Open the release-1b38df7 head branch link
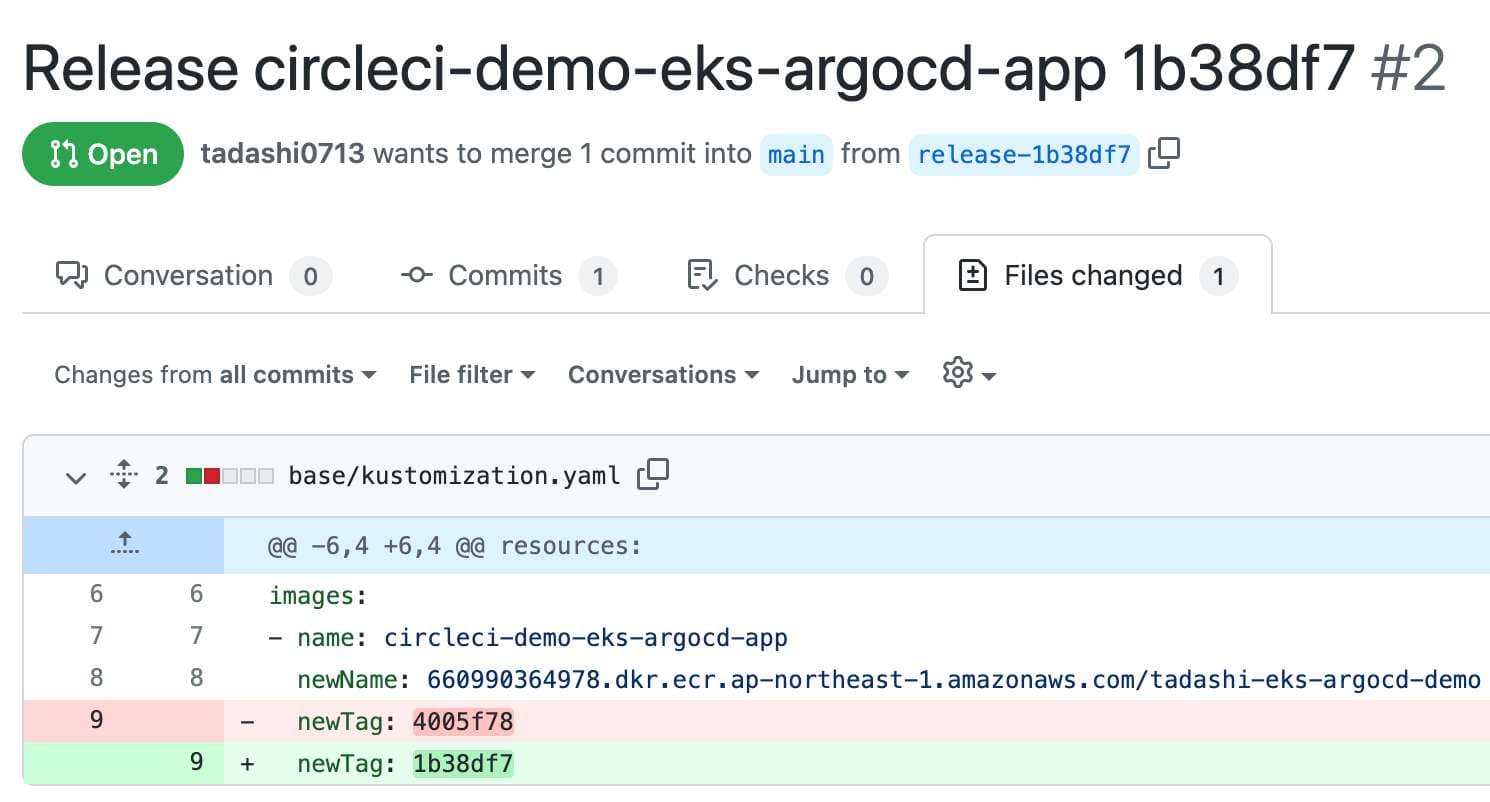1490x802 pixels. click(1024, 155)
